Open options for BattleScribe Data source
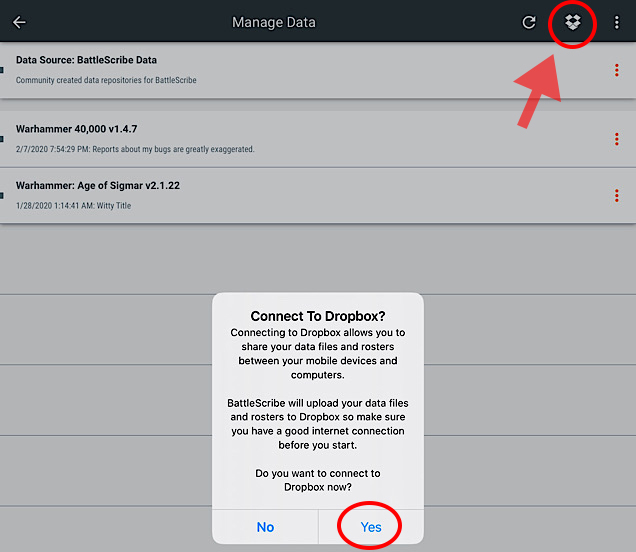This screenshot has height=552, width=636. click(x=617, y=70)
